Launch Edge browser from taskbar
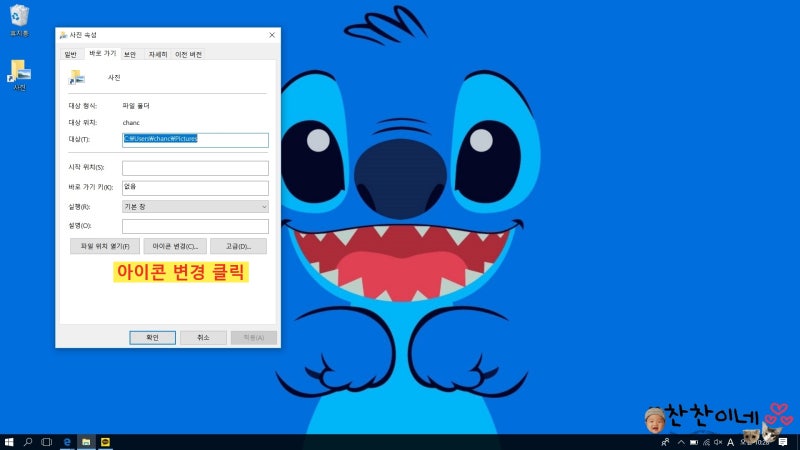Screen dimensions: 800x450 click(x=67, y=442)
